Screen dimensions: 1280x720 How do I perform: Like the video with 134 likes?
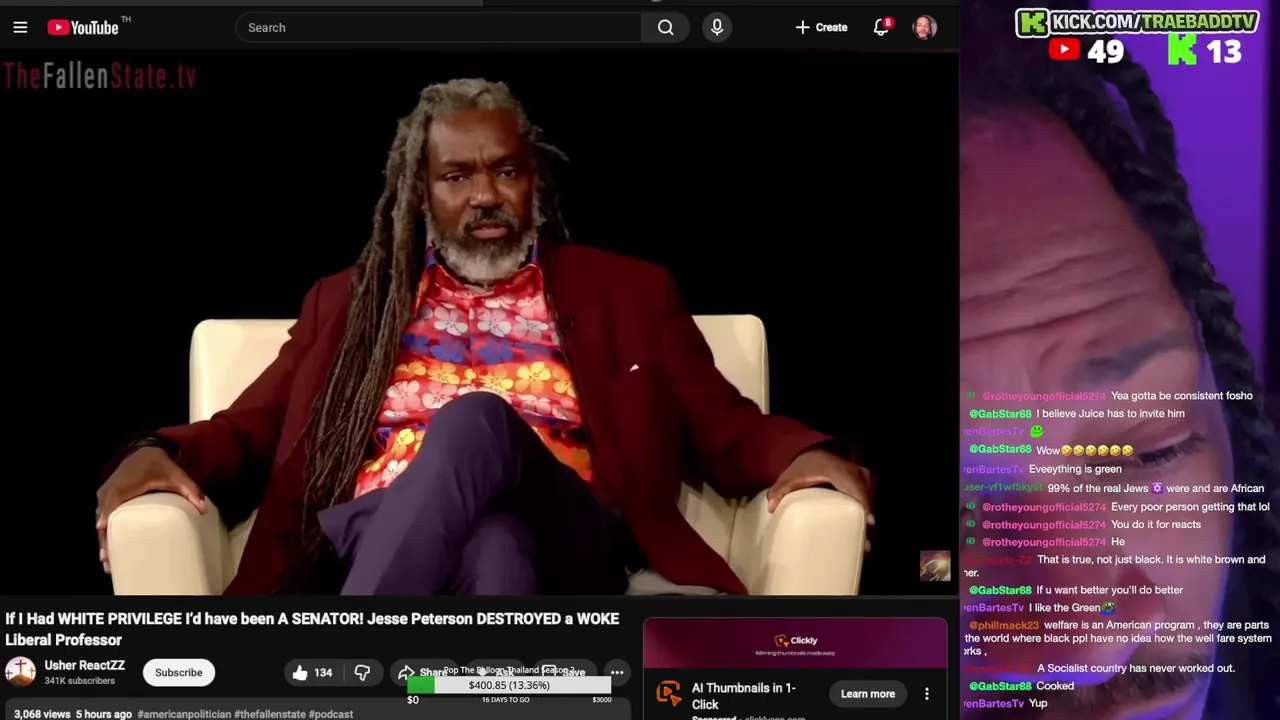[x=312, y=673]
